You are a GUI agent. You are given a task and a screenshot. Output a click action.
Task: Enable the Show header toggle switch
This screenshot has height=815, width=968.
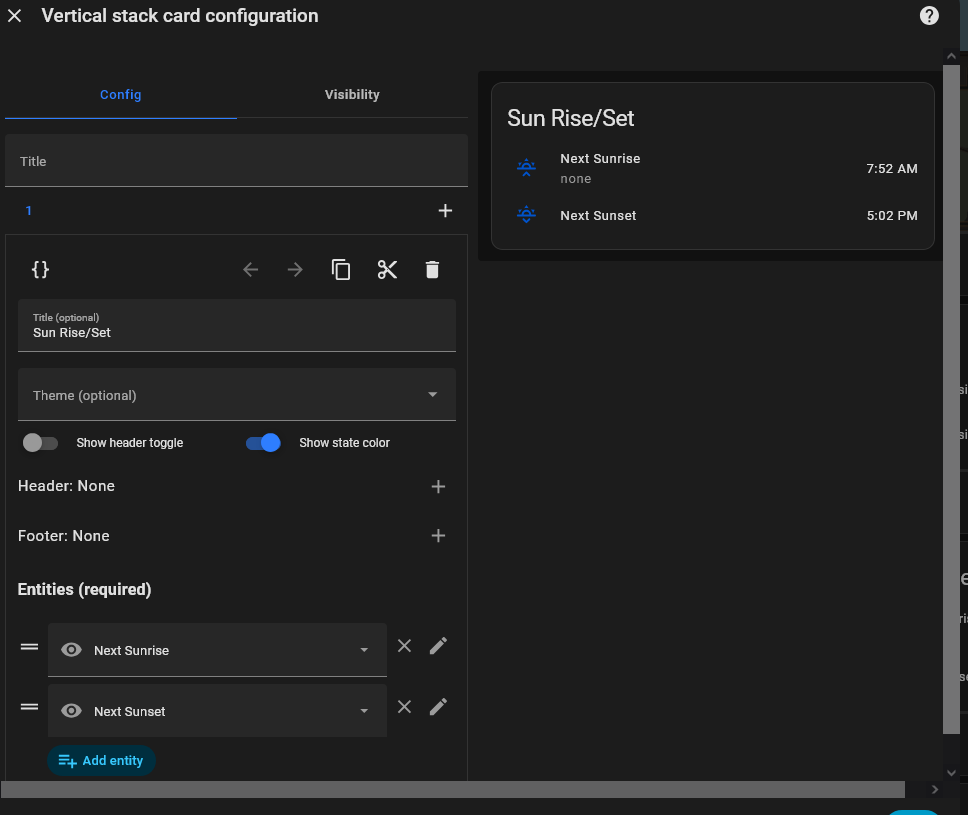coord(41,443)
